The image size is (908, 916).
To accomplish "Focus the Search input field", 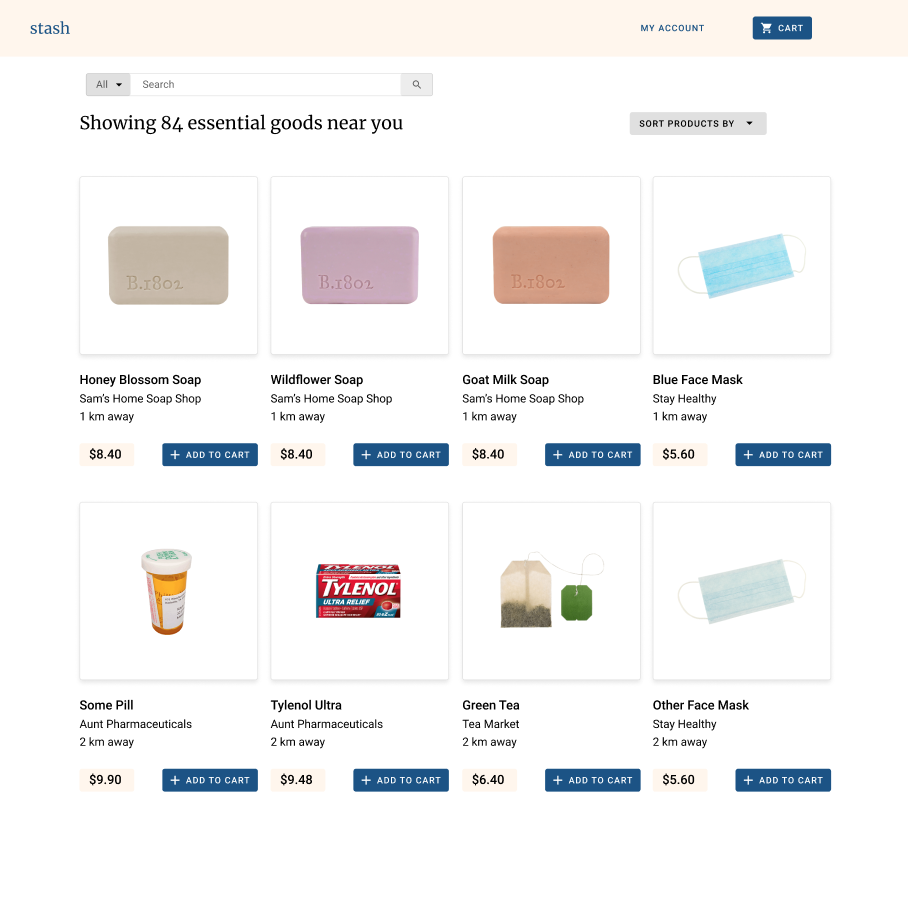I will coord(265,85).
